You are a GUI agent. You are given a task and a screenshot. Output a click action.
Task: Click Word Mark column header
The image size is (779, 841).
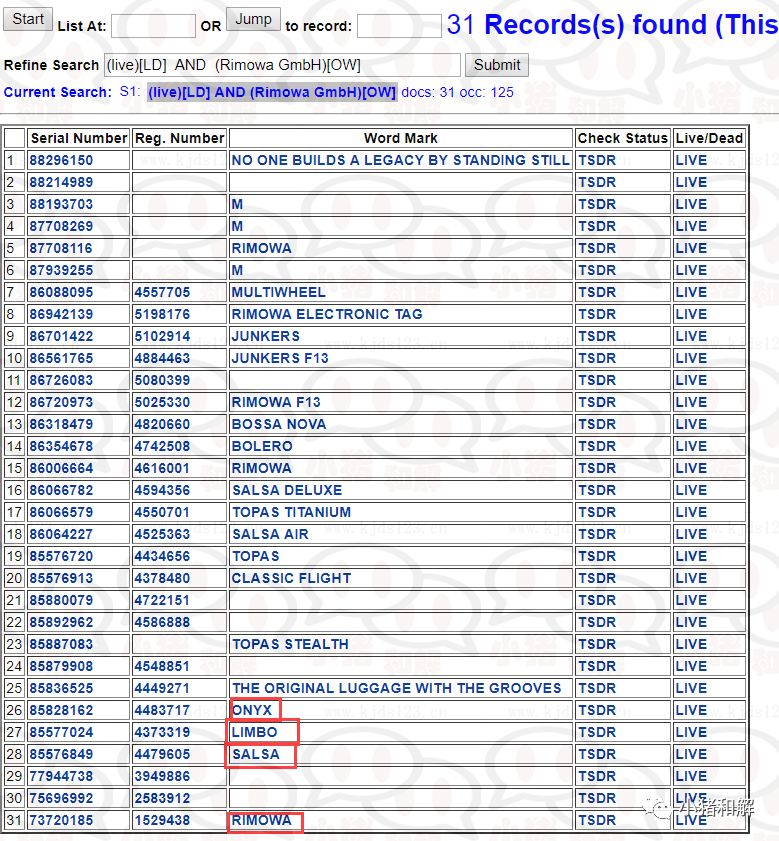click(401, 138)
